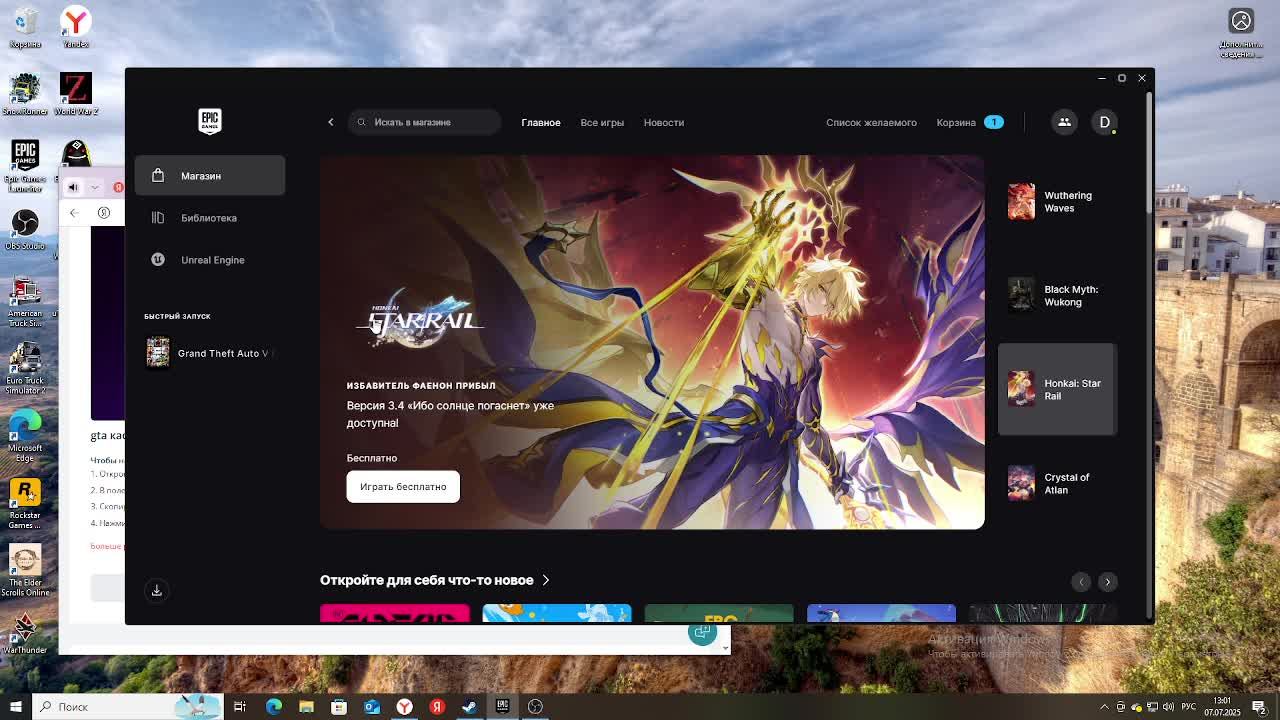Open Microsoft Edge from the taskbar
The image size is (1280, 720).
pos(273,707)
